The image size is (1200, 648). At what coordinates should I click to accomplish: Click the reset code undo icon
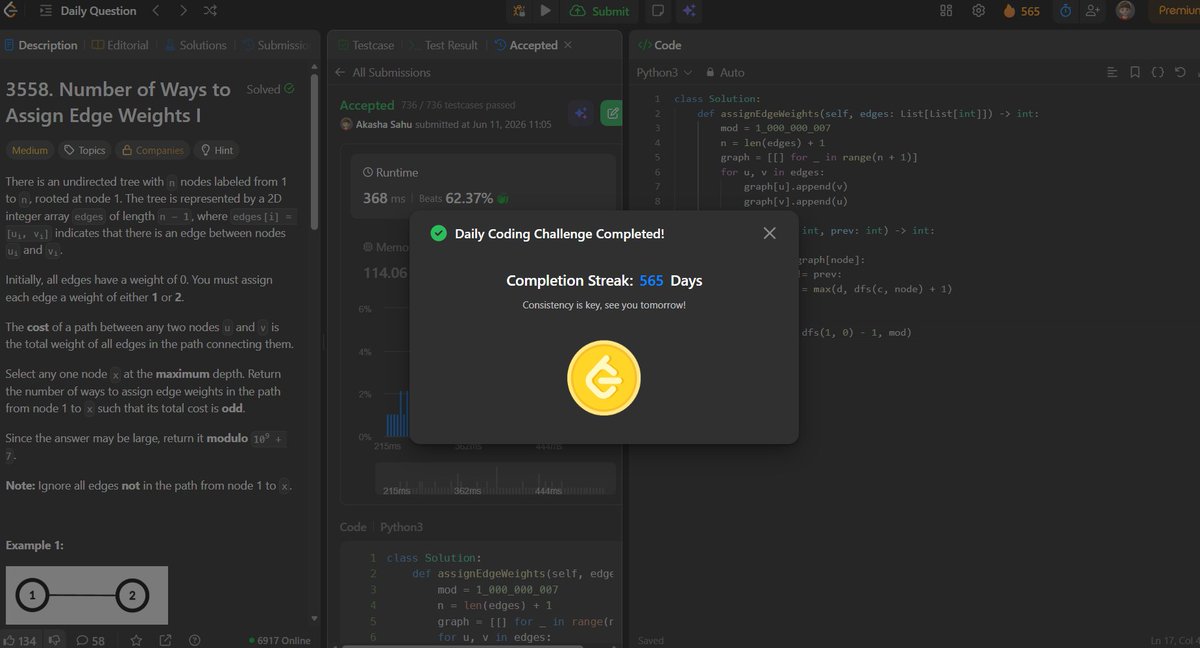point(1181,72)
